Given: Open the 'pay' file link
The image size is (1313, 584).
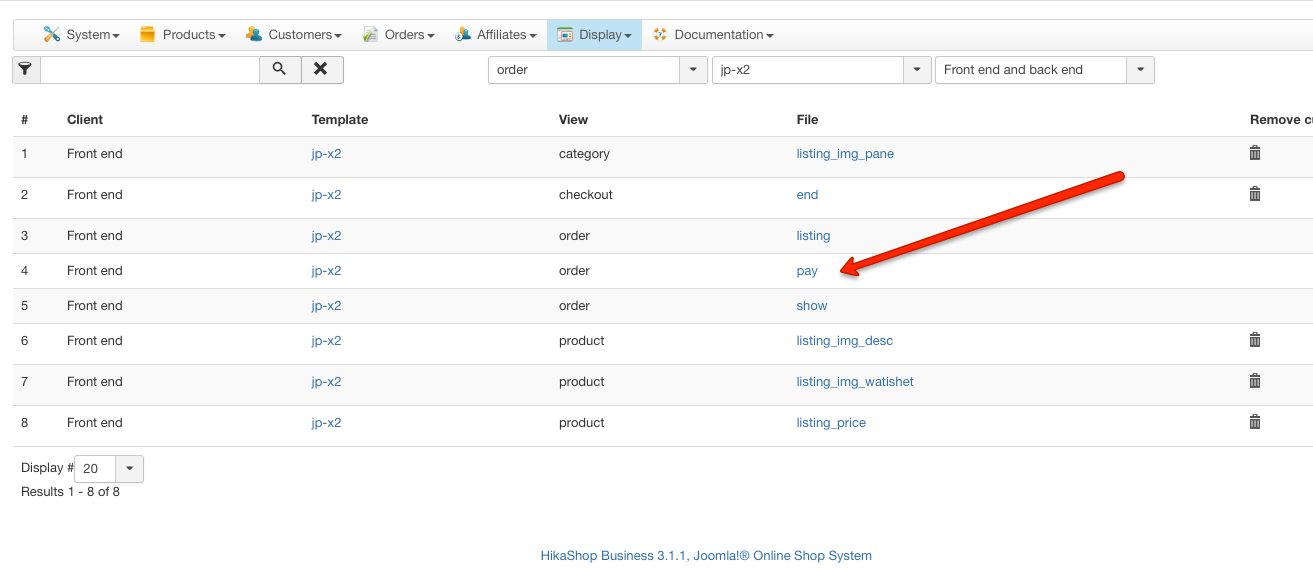Looking at the screenshot, I should [x=807, y=271].
